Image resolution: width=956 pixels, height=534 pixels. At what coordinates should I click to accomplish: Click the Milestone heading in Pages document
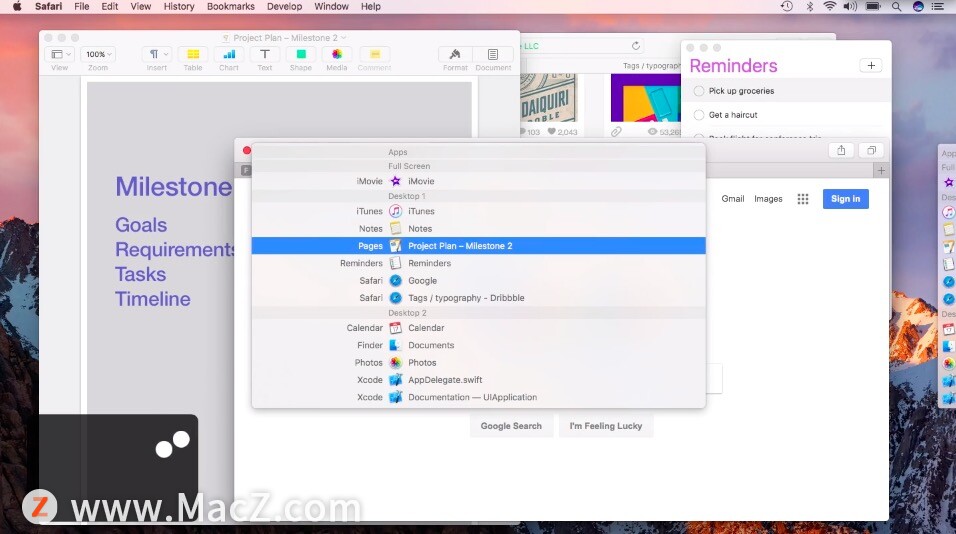174,187
